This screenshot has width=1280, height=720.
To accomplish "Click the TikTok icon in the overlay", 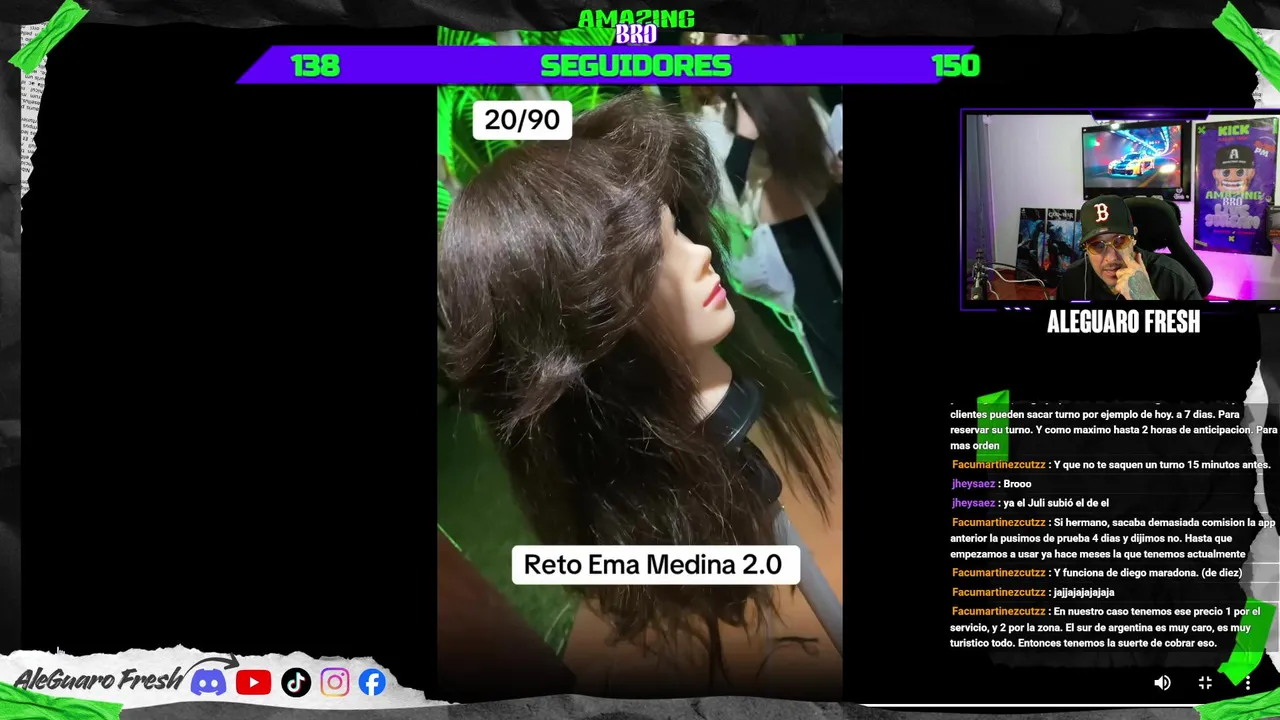I will 296,683.
